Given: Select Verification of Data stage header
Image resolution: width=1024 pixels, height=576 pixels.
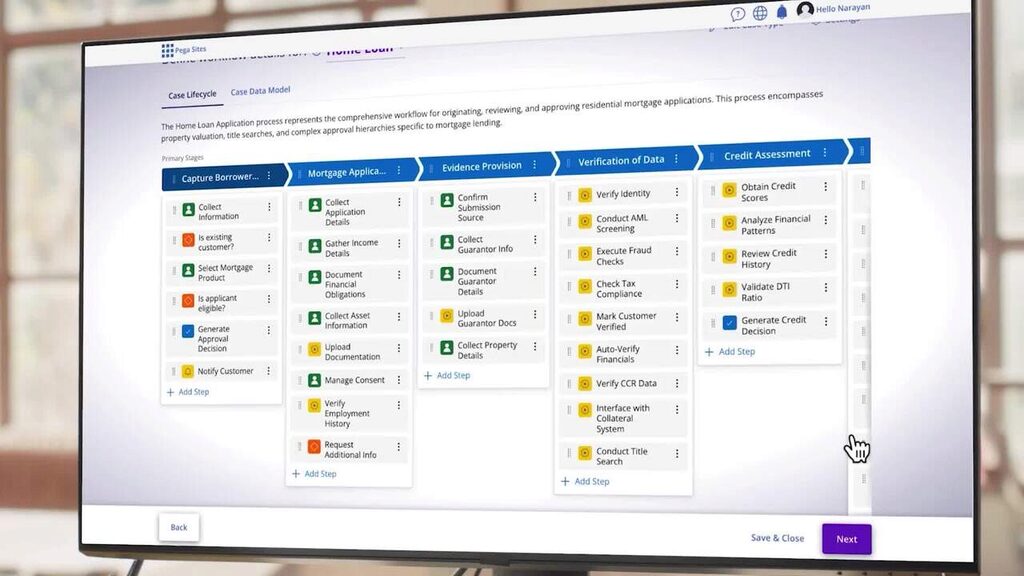Looking at the screenshot, I should (626, 160).
